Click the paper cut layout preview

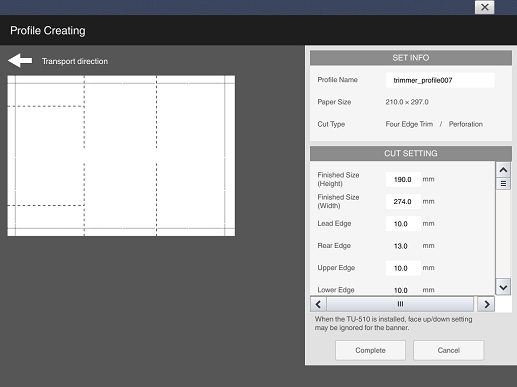tap(121, 156)
